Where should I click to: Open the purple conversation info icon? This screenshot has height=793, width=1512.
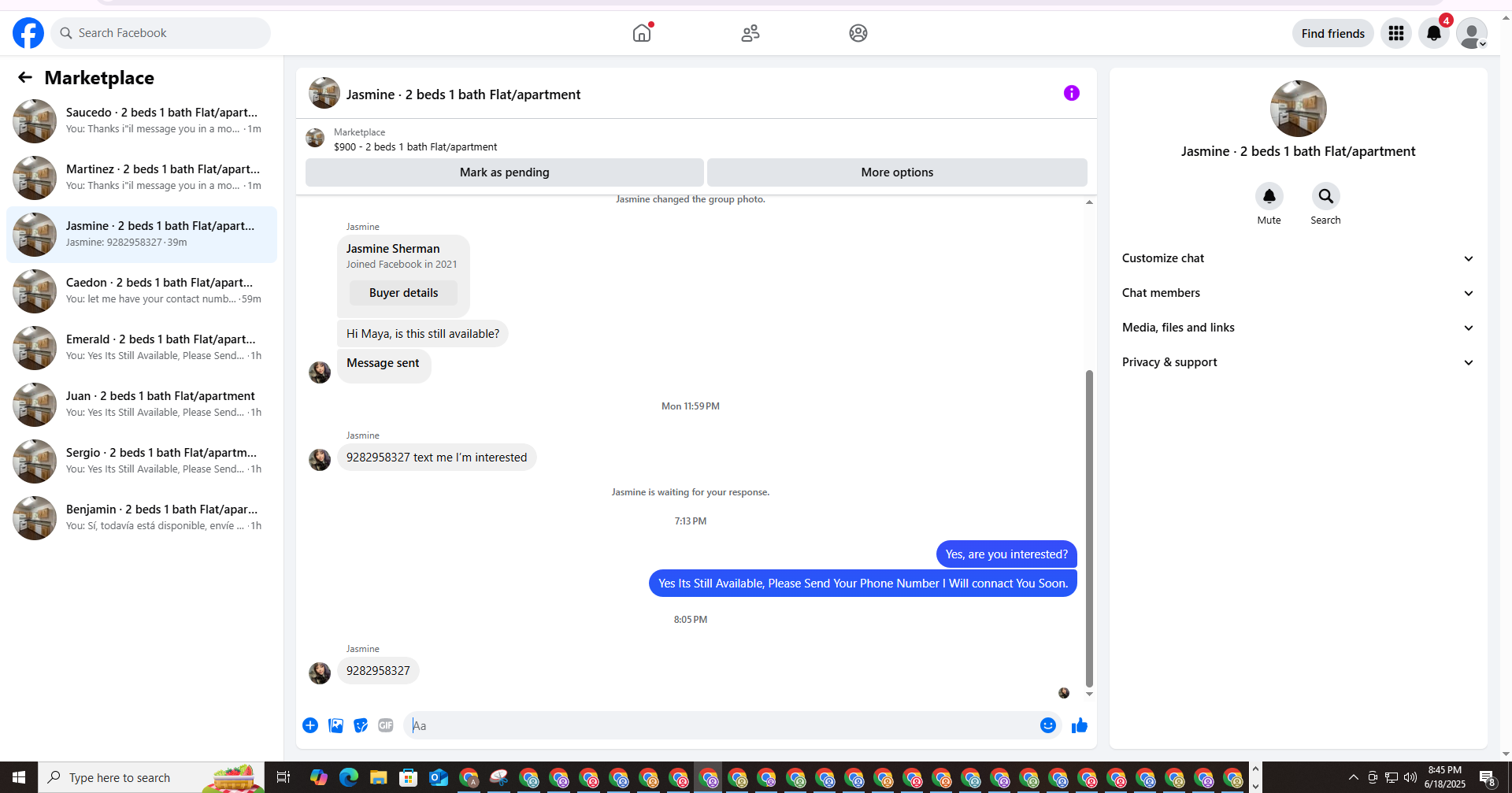[1072, 93]
